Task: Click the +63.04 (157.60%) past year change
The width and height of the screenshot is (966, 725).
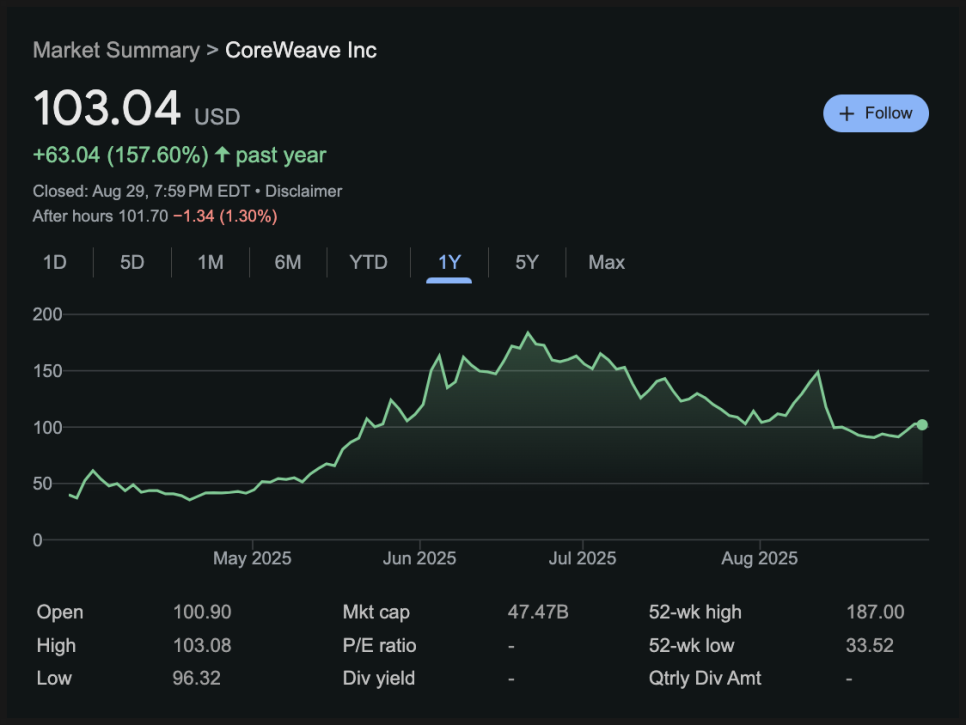Action: click(x=179, y=155)
